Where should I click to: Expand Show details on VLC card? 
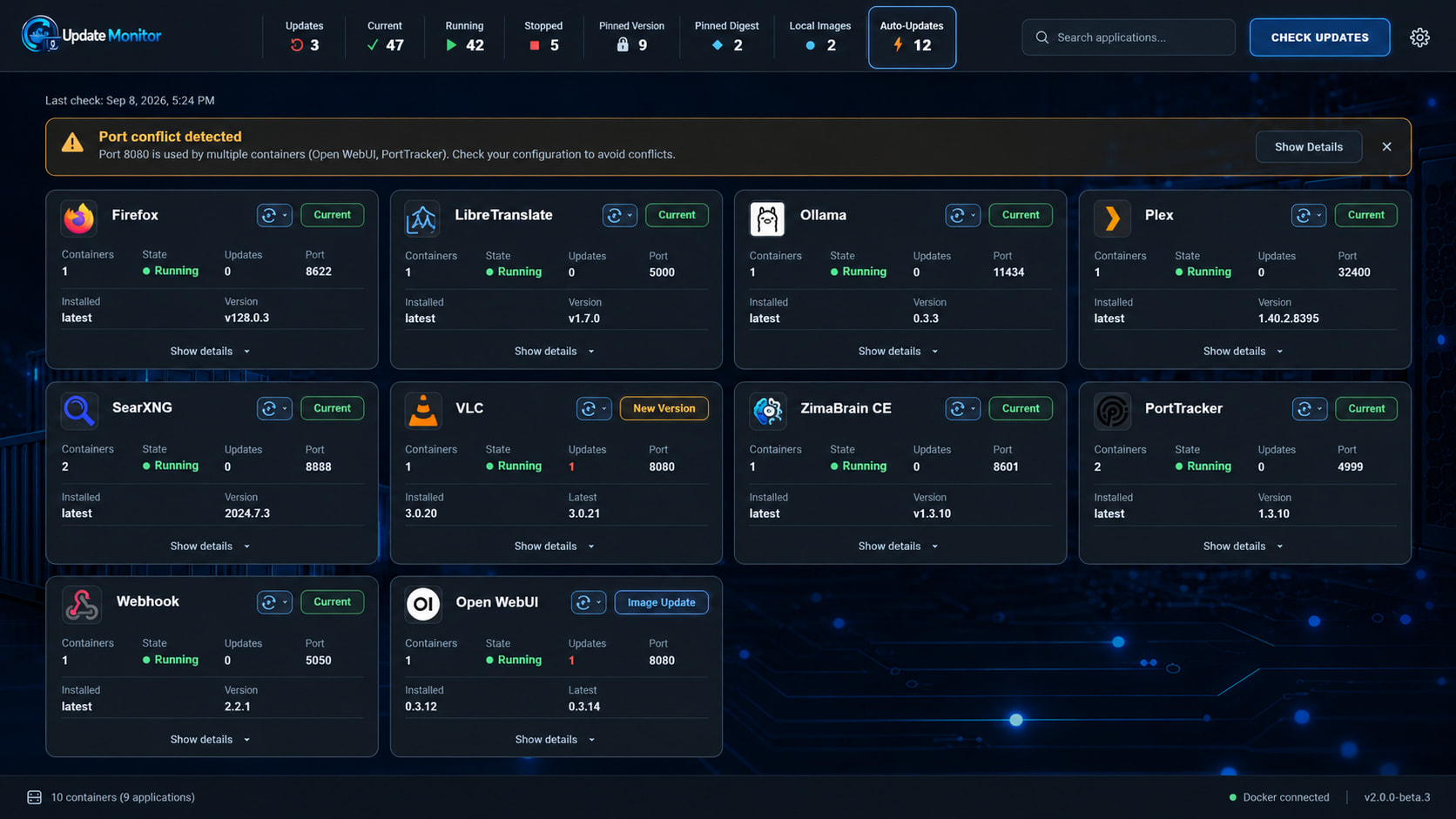click(x=555, y=547)
